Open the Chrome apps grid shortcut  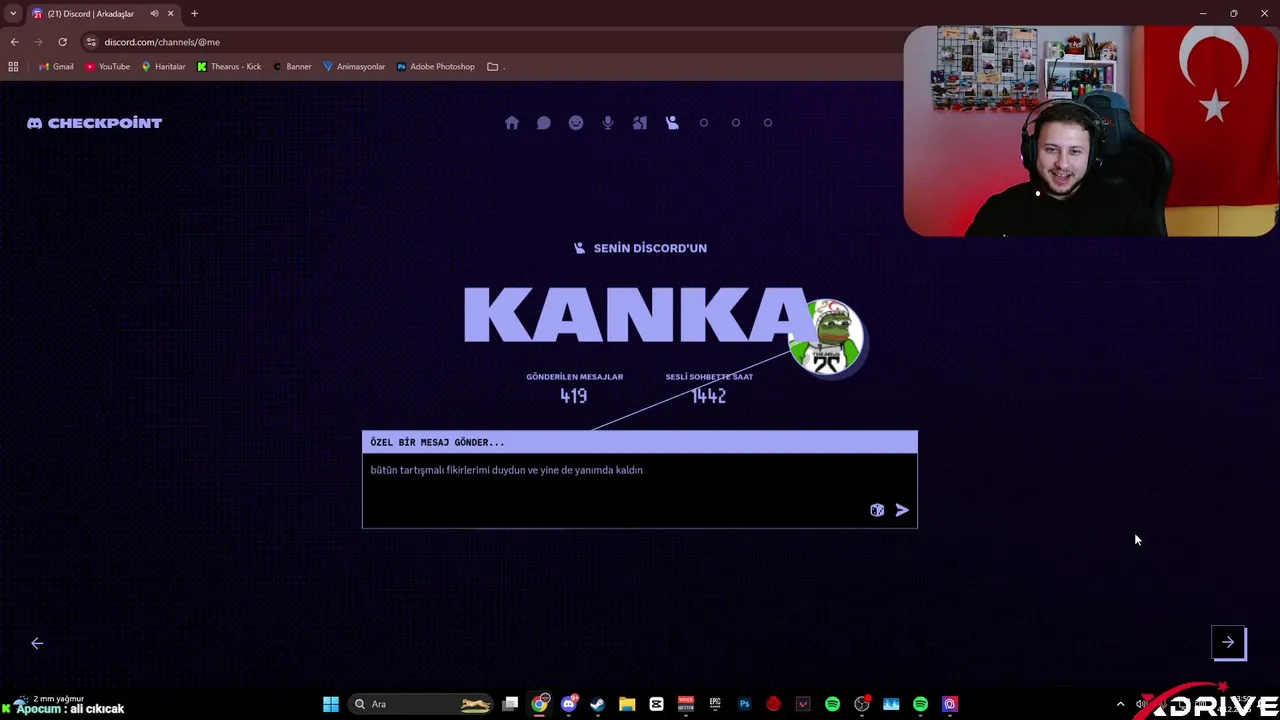pos(13,67)
